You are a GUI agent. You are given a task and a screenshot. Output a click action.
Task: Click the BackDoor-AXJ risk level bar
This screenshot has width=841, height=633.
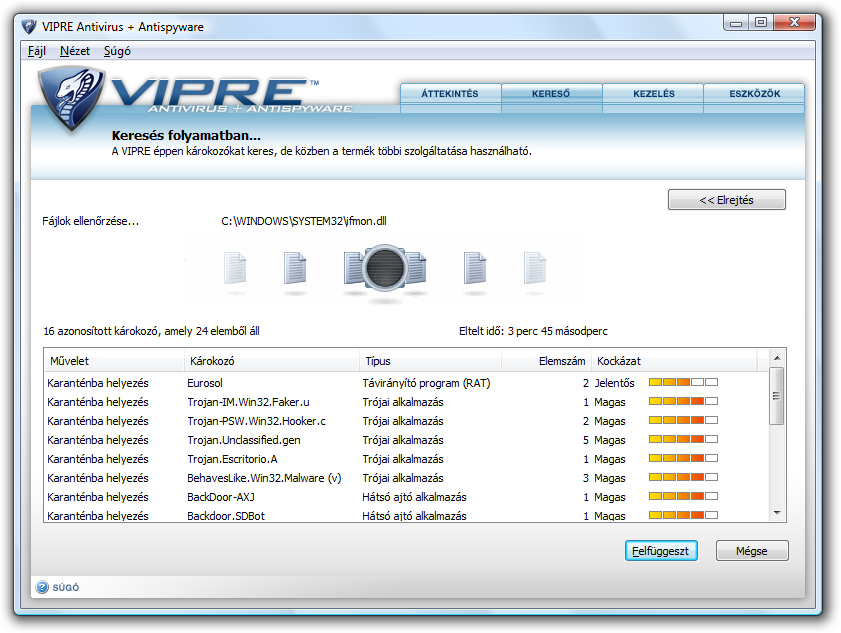tap(683, 497)
